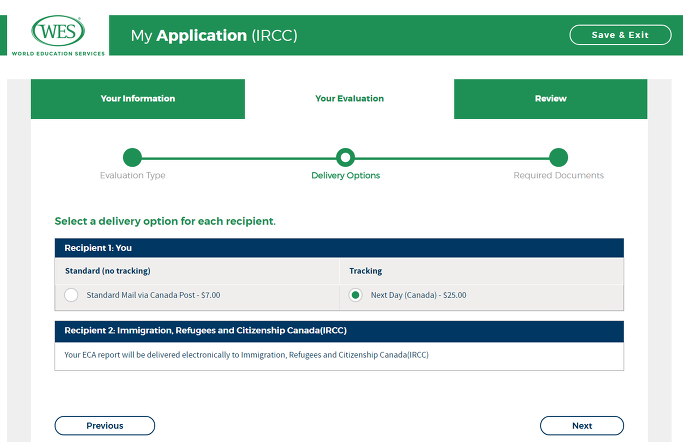Click 'Next Day (Canada) - $25.00' text

[418, 295]
